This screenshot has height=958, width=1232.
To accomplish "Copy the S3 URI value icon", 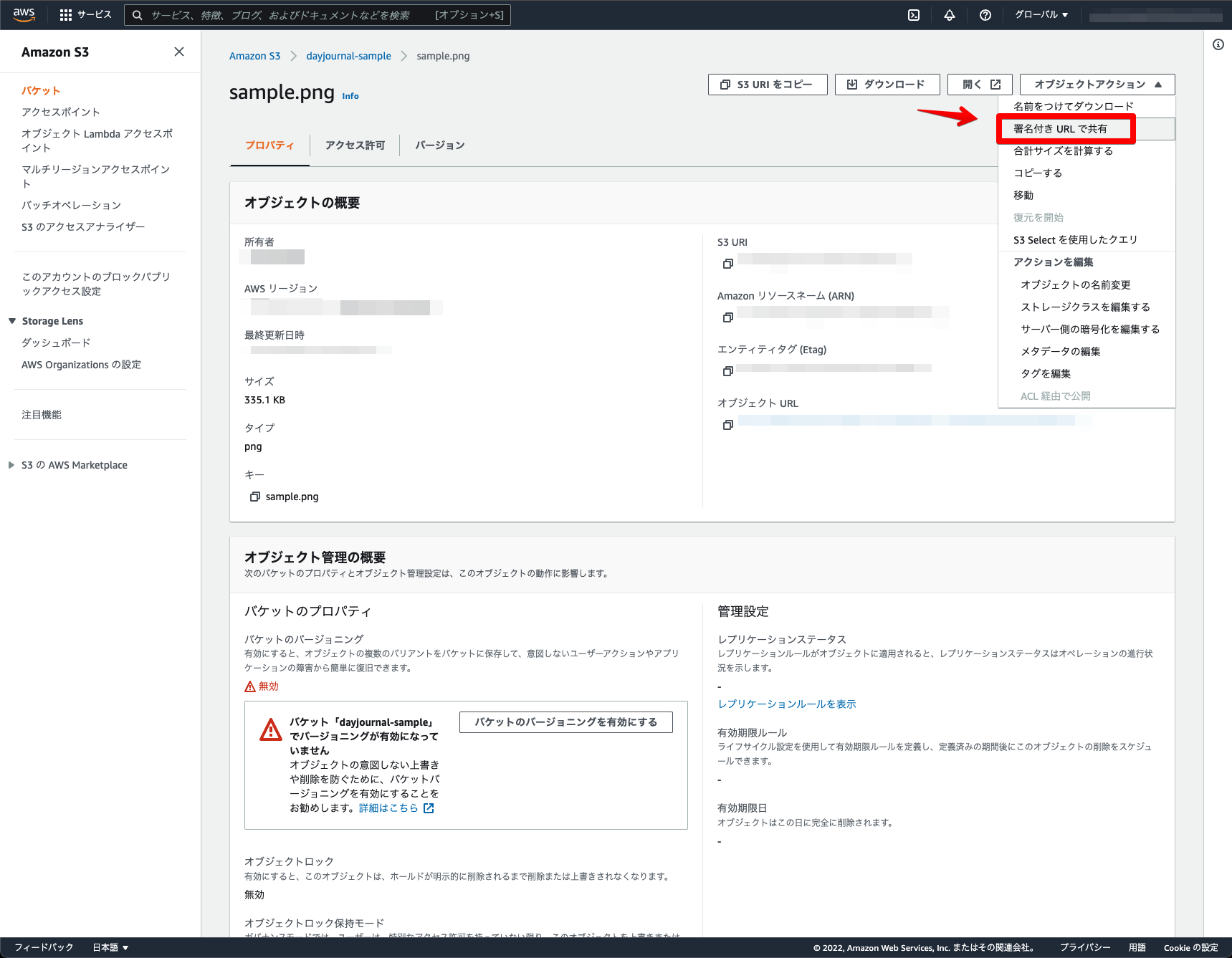I will pos(728,264).
